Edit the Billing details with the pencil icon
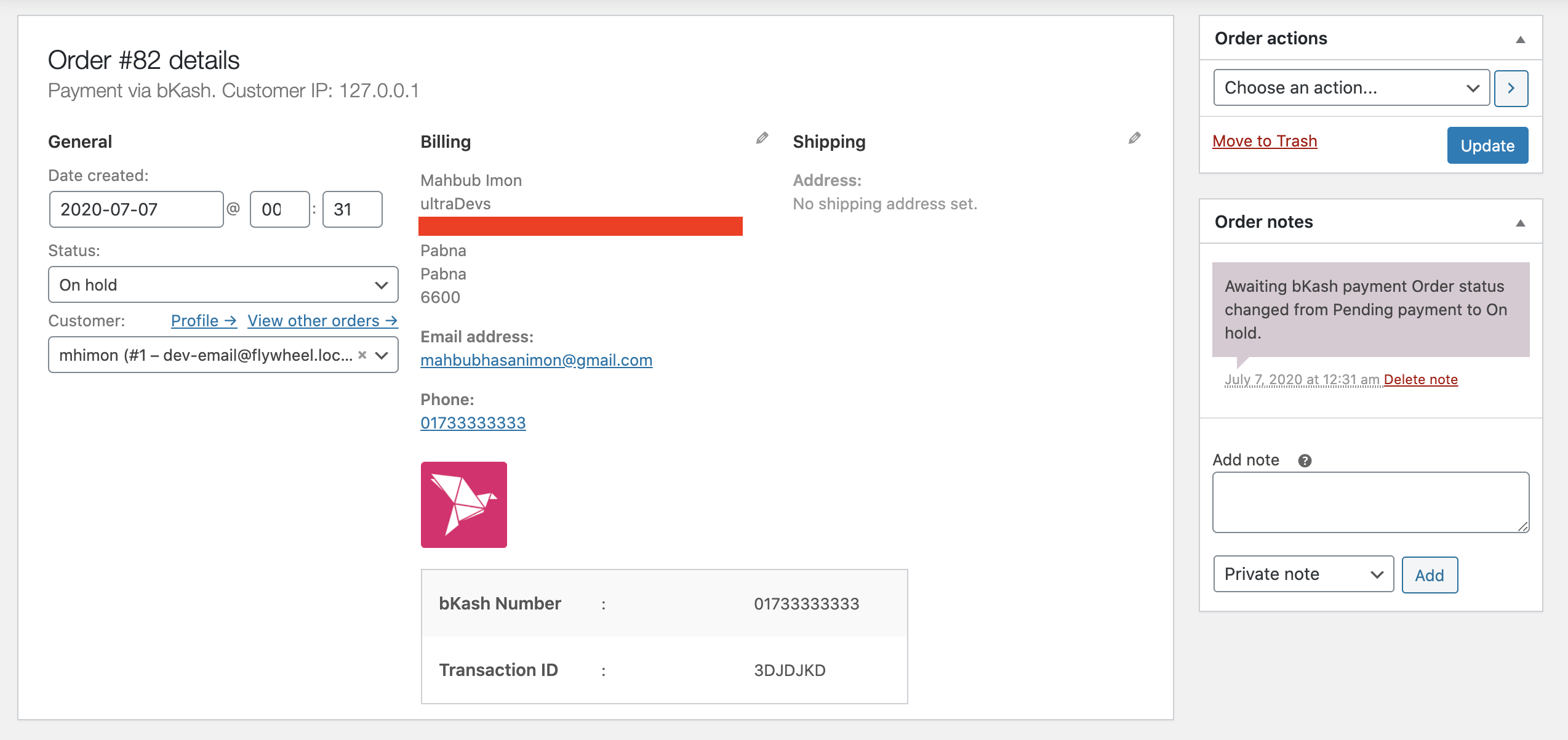The width and height of the screenshot is (1568, 740). [762, 138]
